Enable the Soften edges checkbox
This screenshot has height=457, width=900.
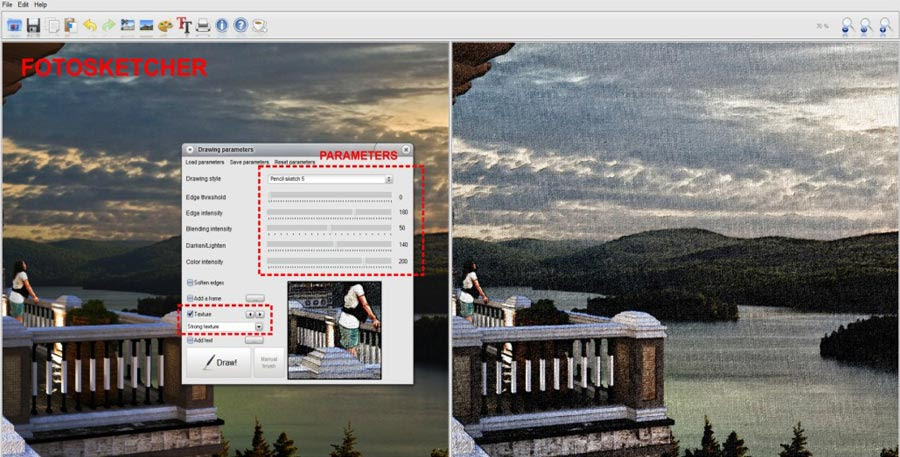coord(190,282)
